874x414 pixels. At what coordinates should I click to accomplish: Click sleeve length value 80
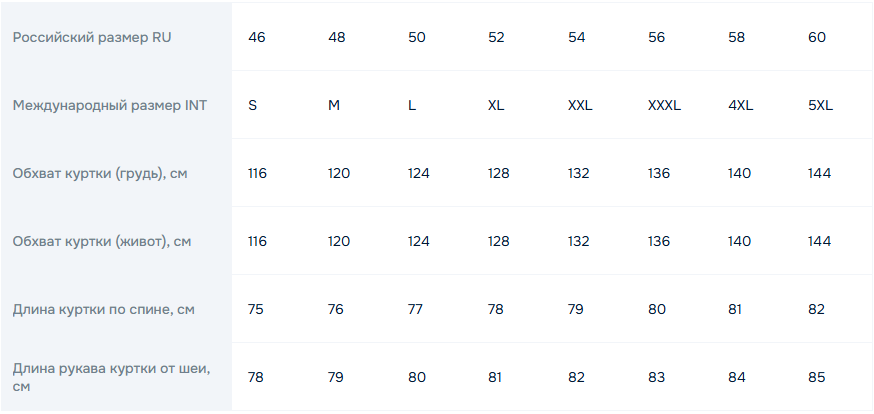point(417,377)
